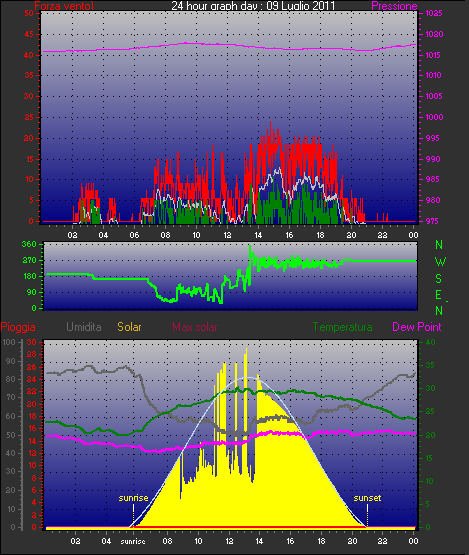The width and height of the screenshot is (469, 555).
Task: Click the magenta 'Pressione' axis title
Action: tap(394, 6)
